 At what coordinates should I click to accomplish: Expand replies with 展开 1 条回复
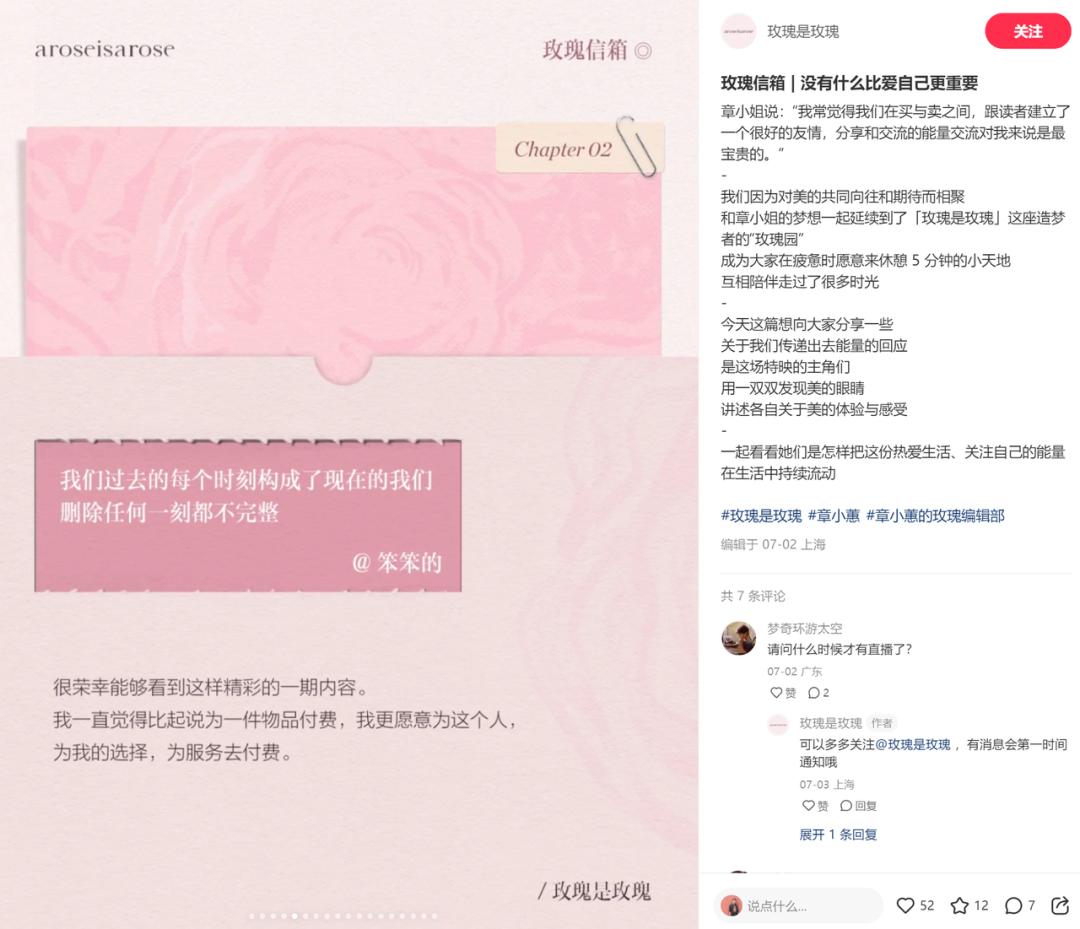(x=838, y=835)
